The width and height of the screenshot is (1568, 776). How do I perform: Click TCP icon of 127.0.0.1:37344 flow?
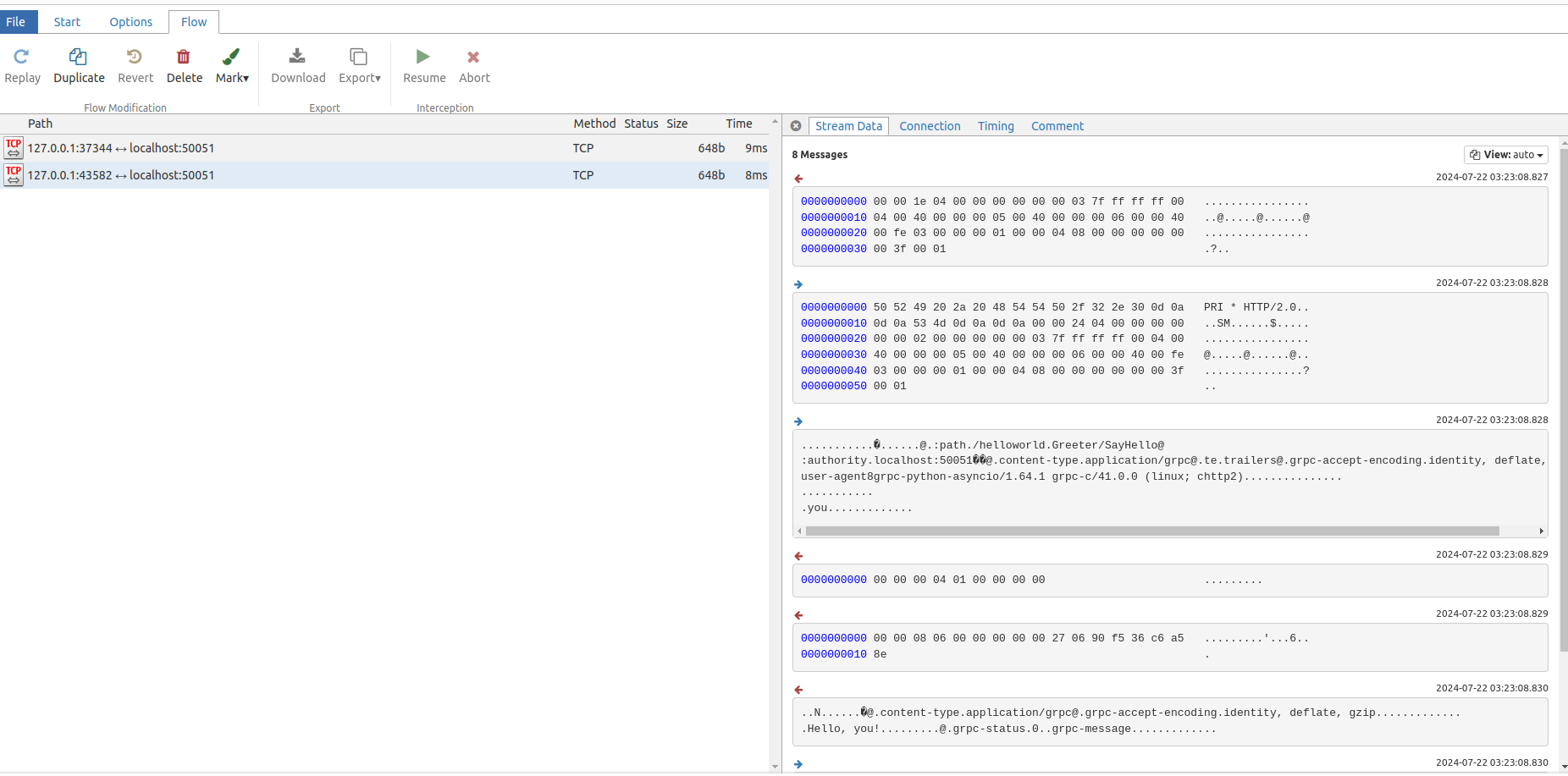[14, 148]
